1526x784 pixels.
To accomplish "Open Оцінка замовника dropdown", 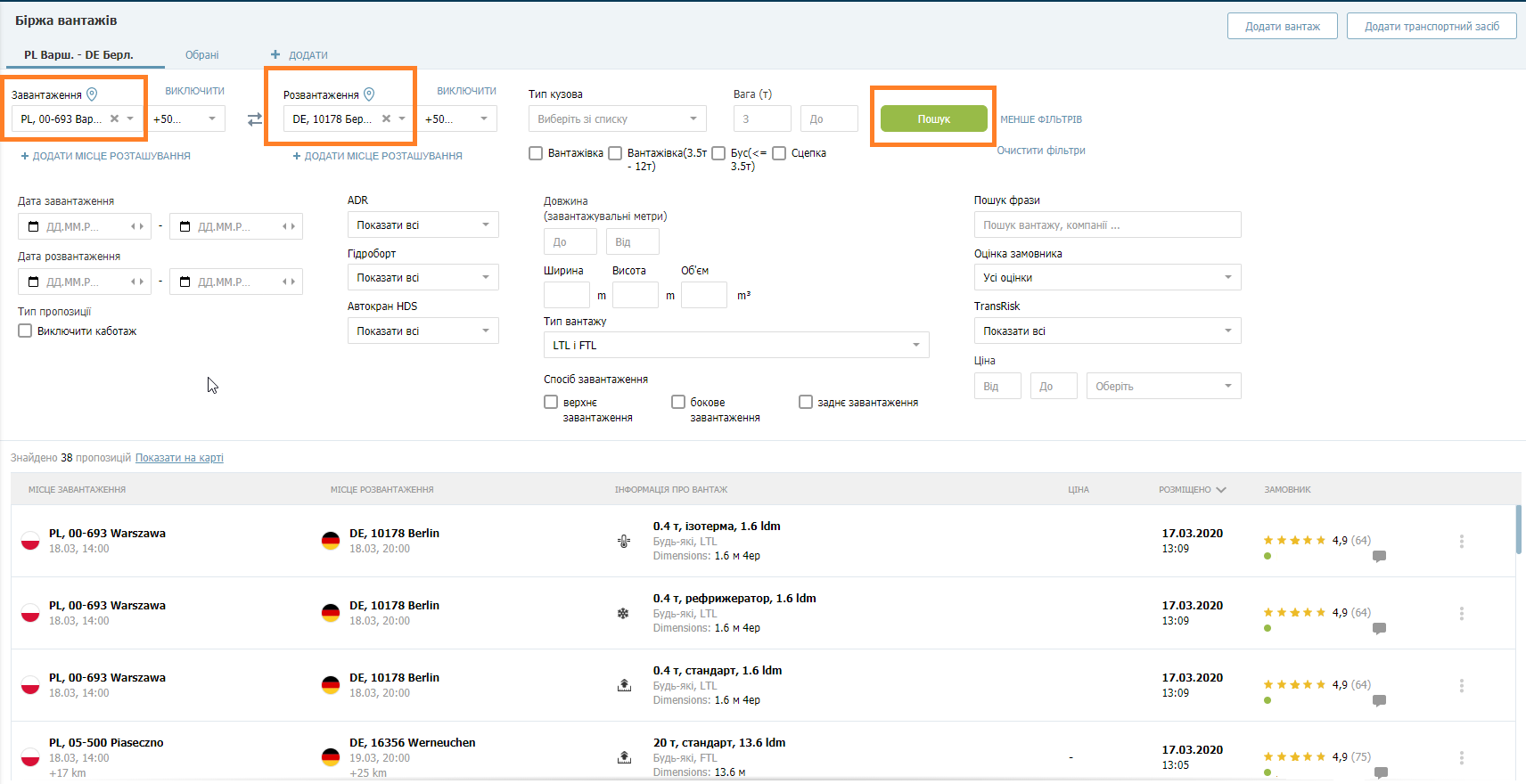I will 1108,277.
